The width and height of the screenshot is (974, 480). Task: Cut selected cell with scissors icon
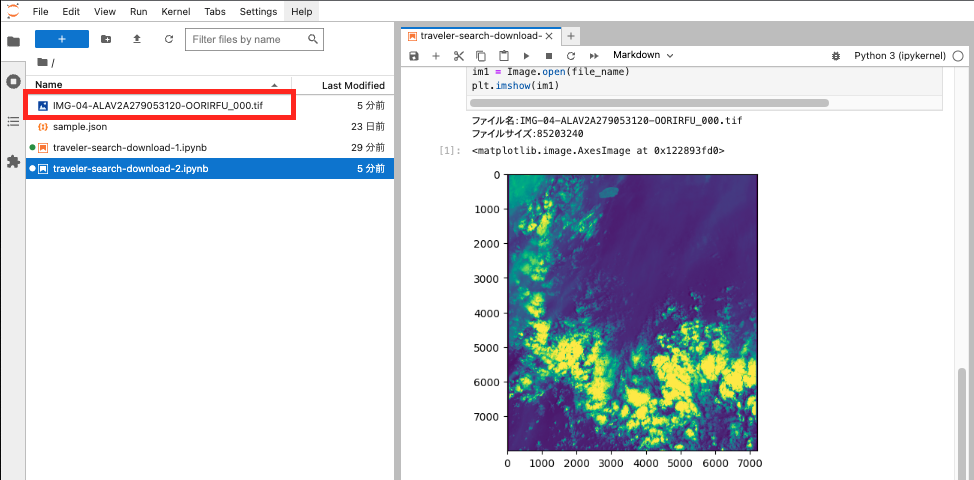click(458, 56)
